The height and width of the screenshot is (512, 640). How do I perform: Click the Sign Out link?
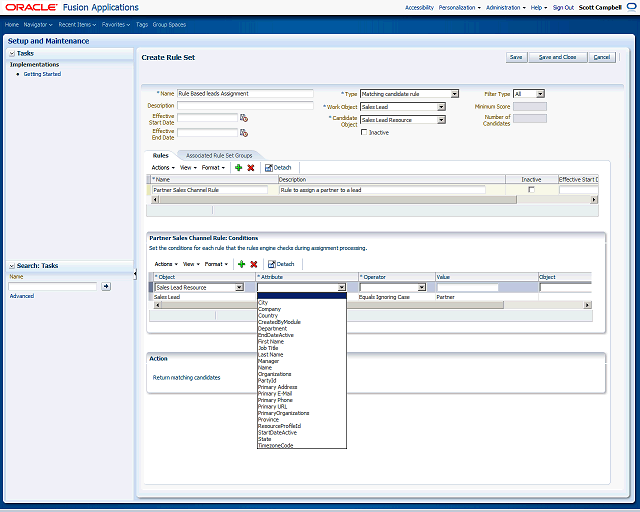(x=563, y=7)
